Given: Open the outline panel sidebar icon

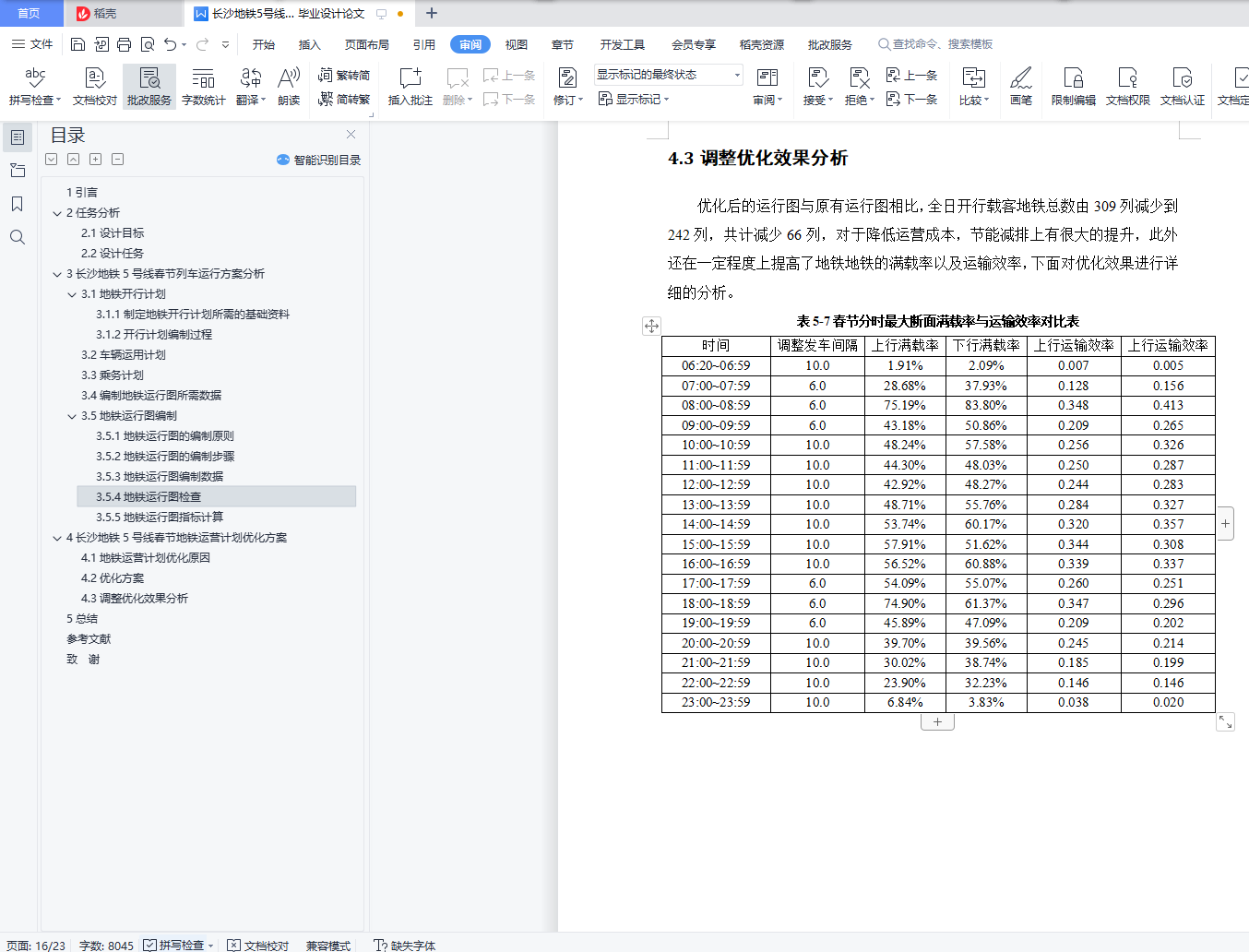Looking at the screenshot, I should (18, 137).
